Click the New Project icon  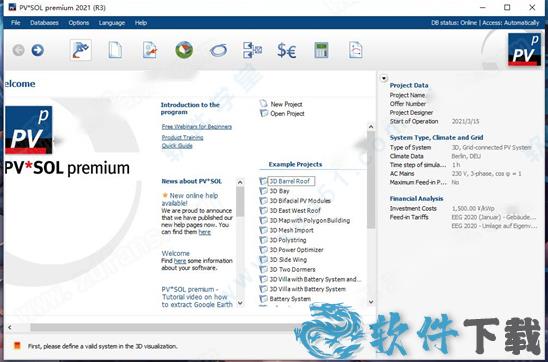[x=263, y=103]
